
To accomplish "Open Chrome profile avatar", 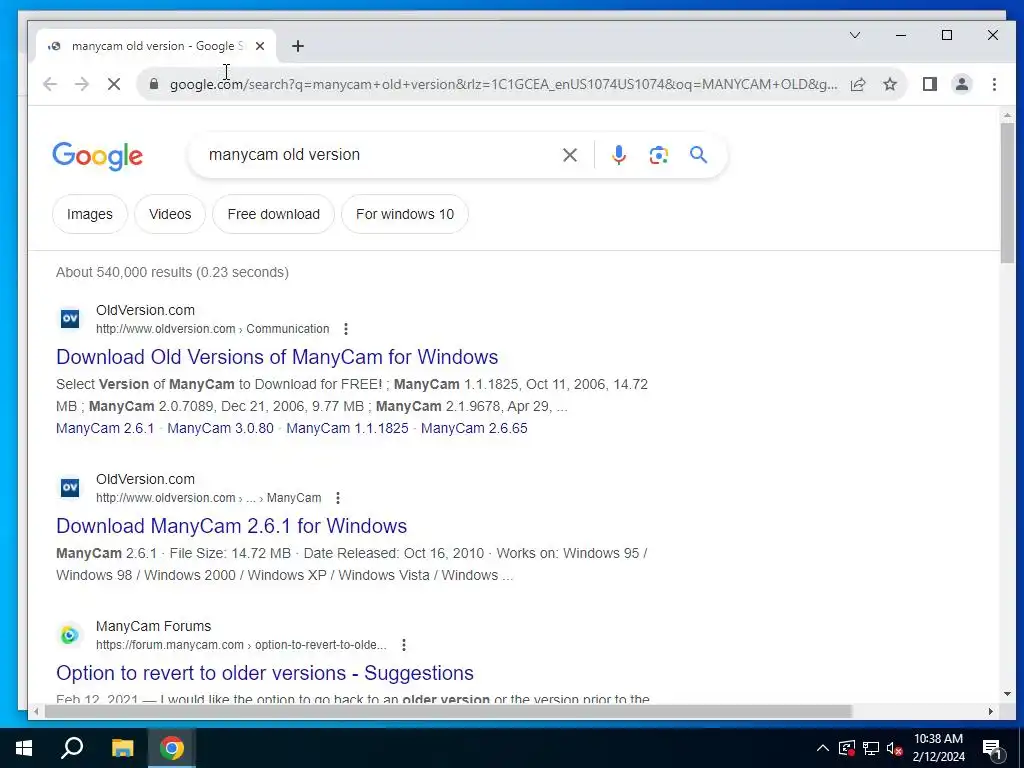I will (962, 84).
